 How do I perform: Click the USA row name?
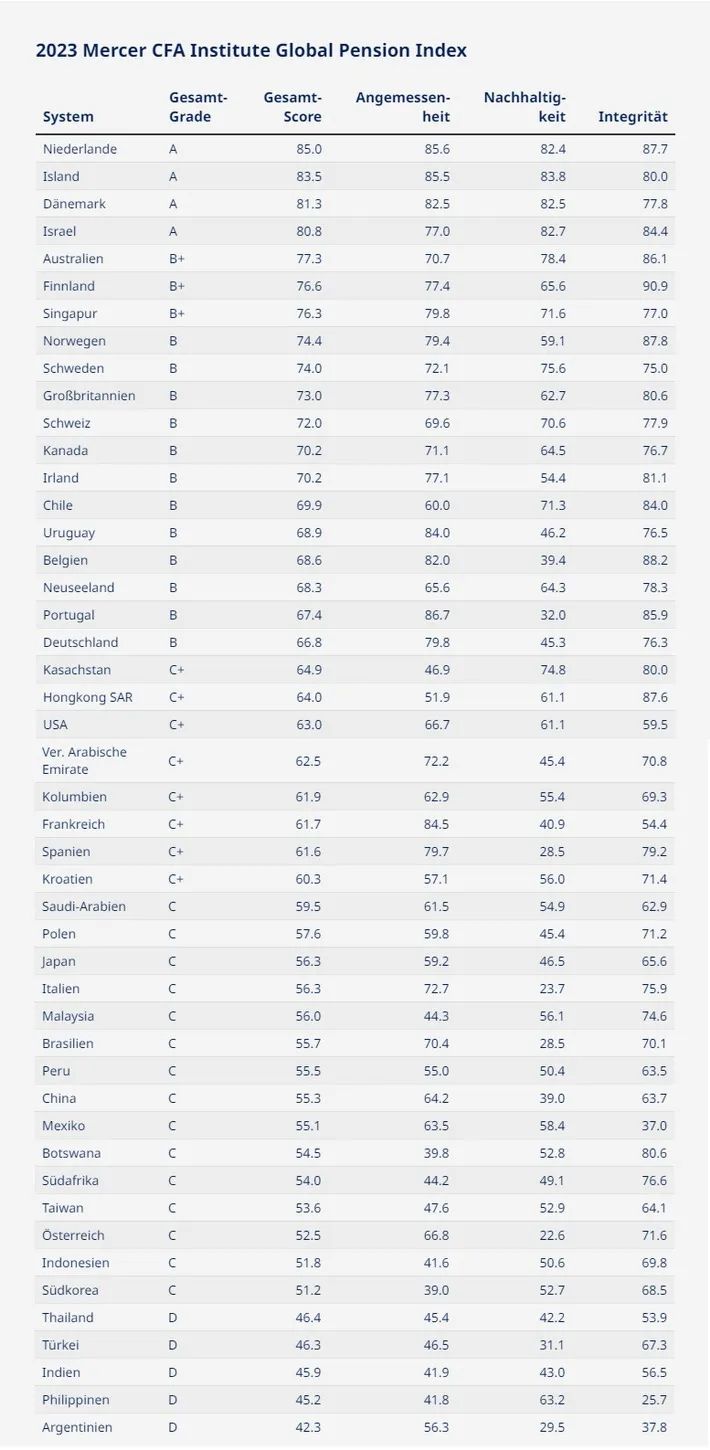56,724
